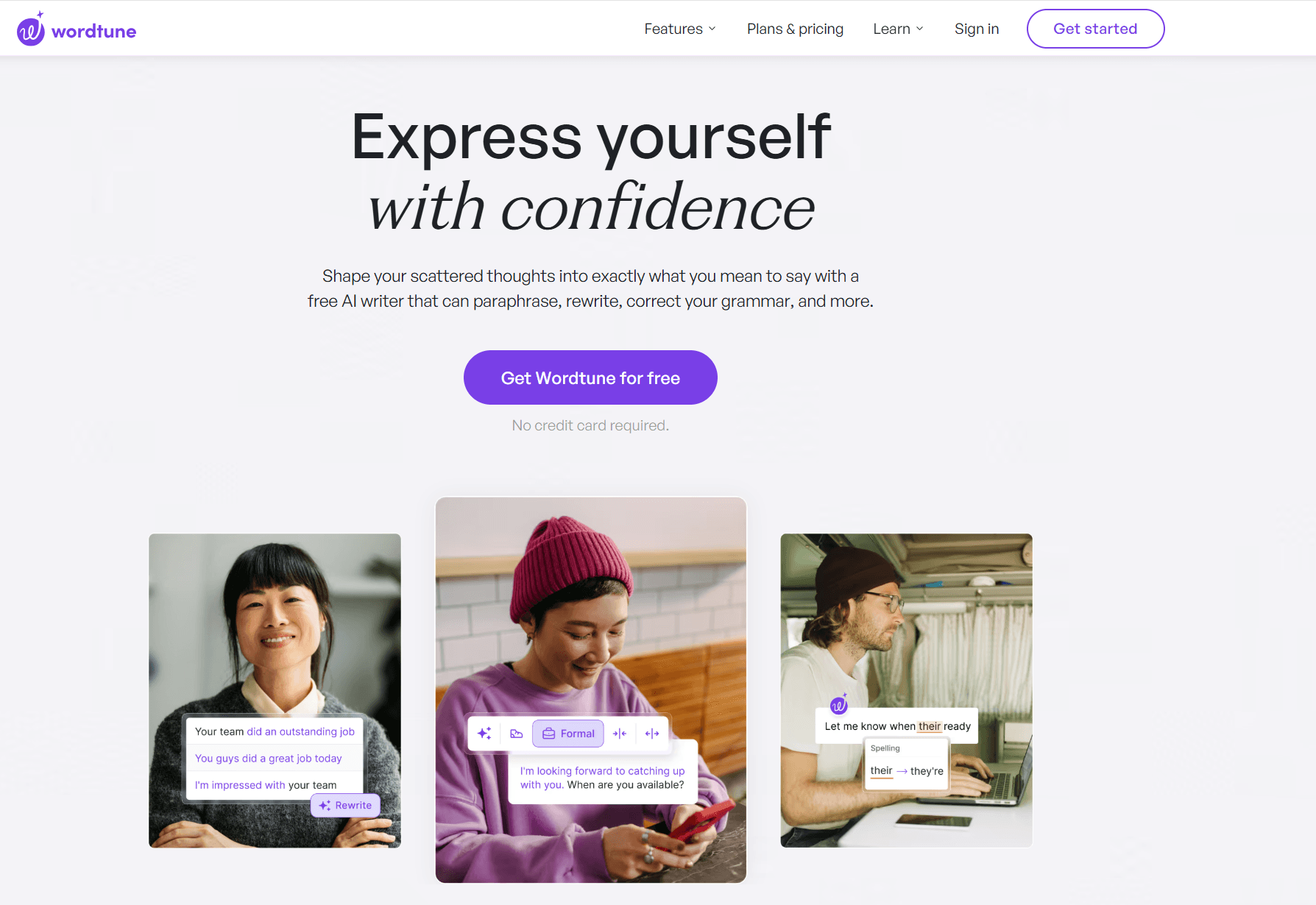Screen dimensions: 1316x905
Task: Expand the Features dropdown chevron
Action: 712,29
